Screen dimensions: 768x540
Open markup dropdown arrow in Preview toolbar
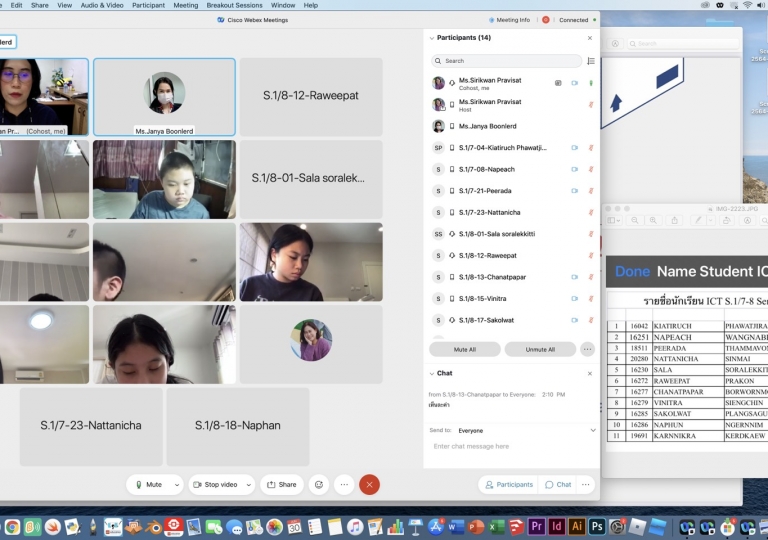pos(711,221)
